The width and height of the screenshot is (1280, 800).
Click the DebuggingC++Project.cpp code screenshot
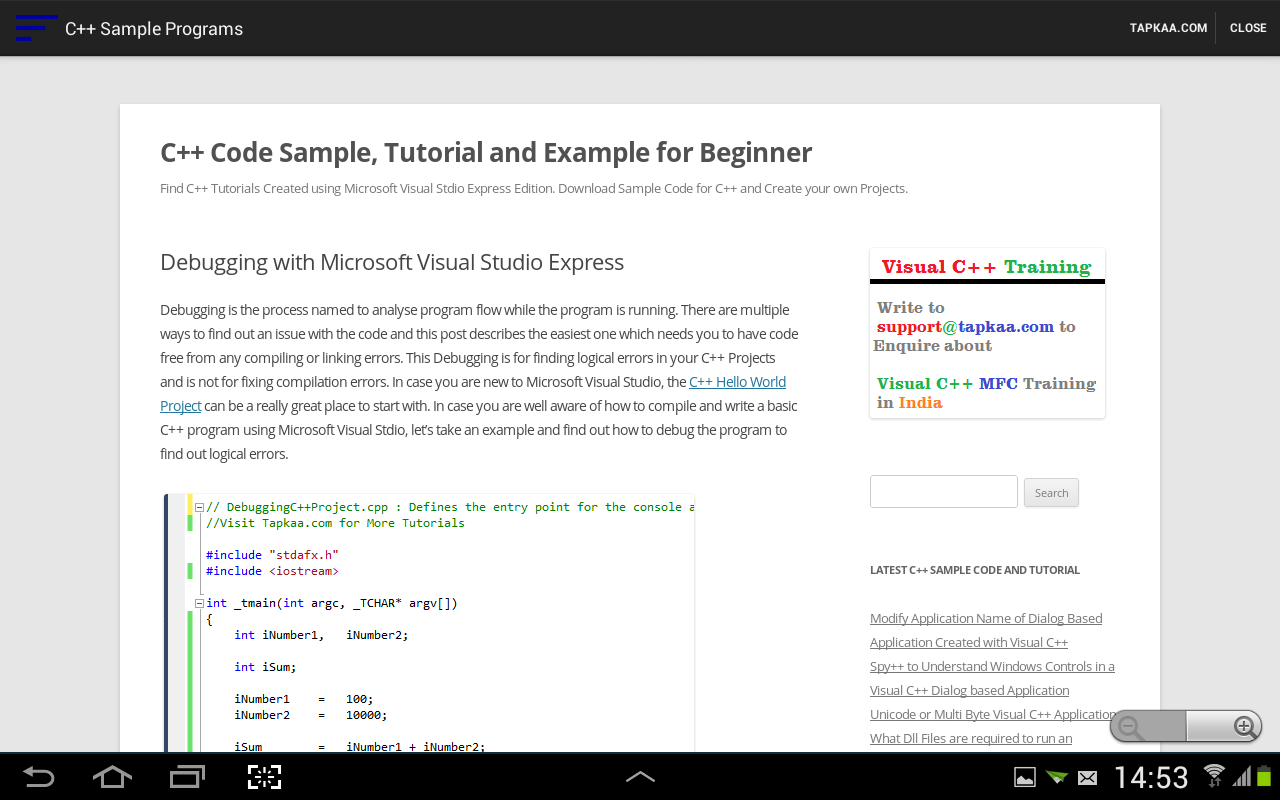point(429,622)
